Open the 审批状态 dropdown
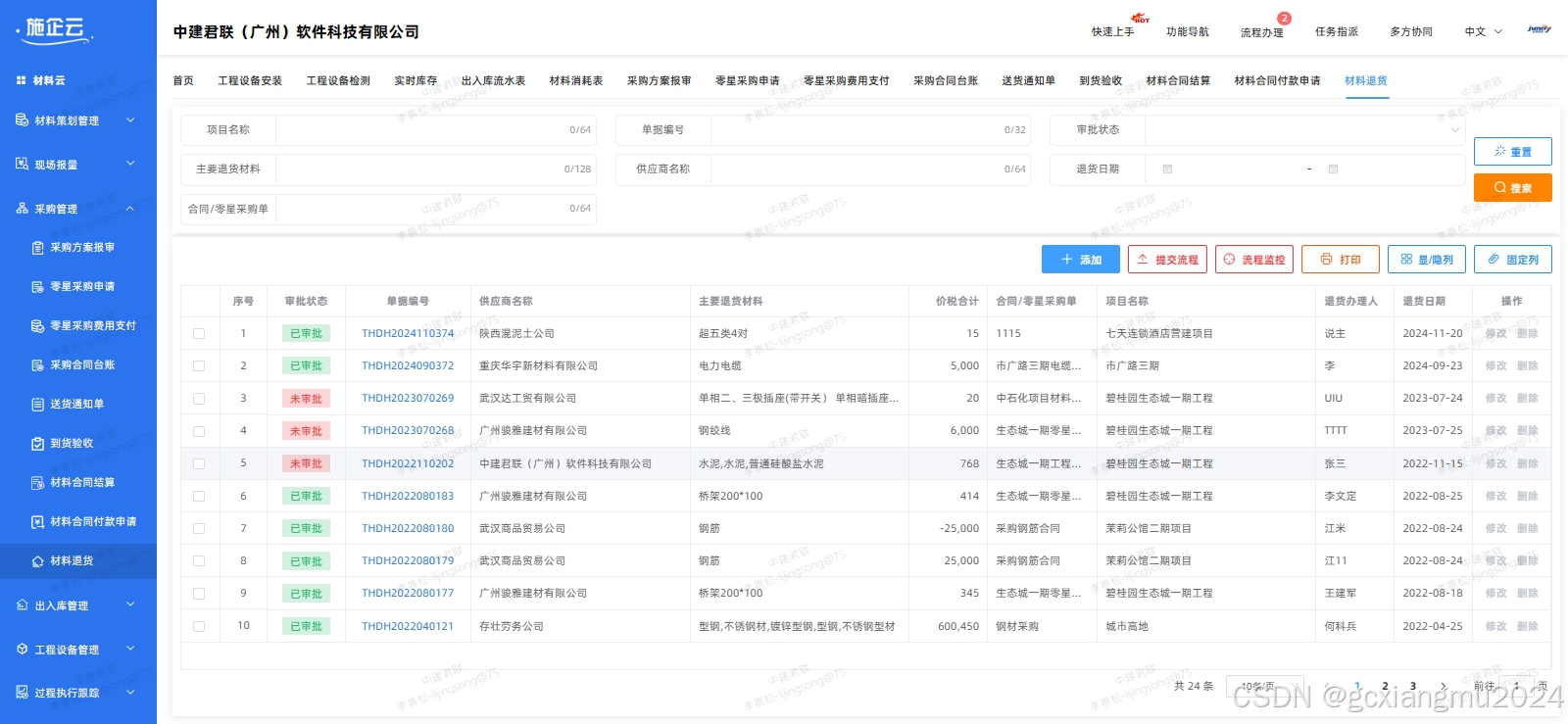Screen dimensions: 1568x724 1306,129
